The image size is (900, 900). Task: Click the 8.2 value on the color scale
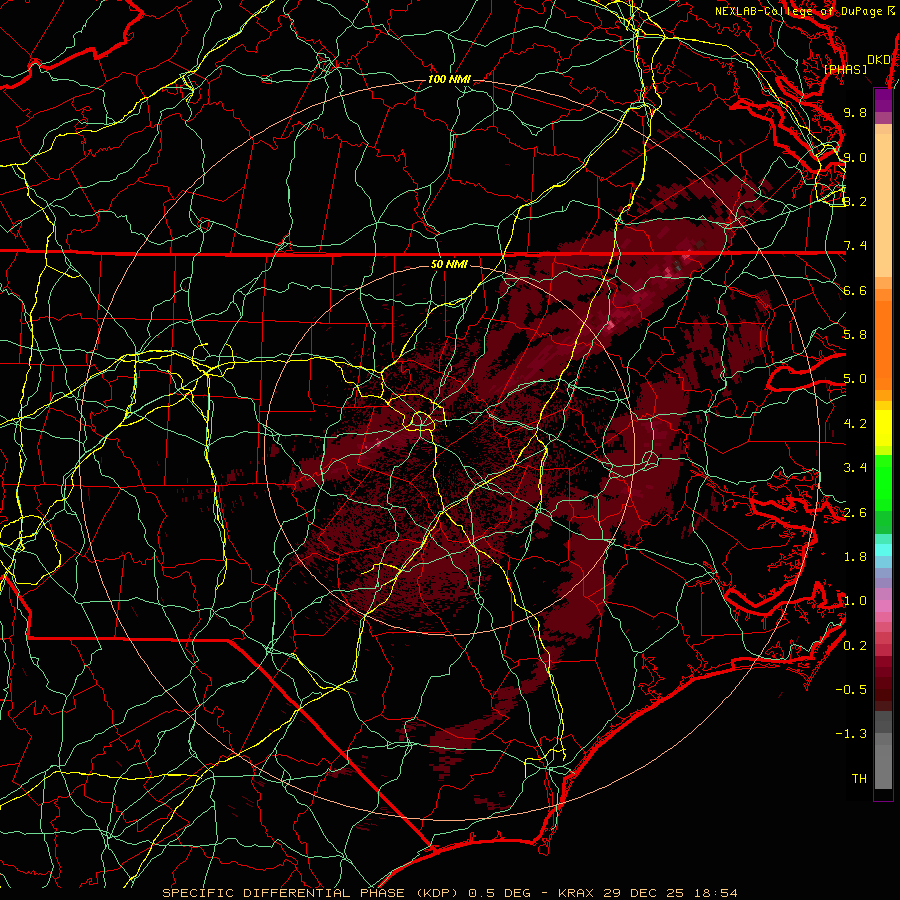coord(855,201)
